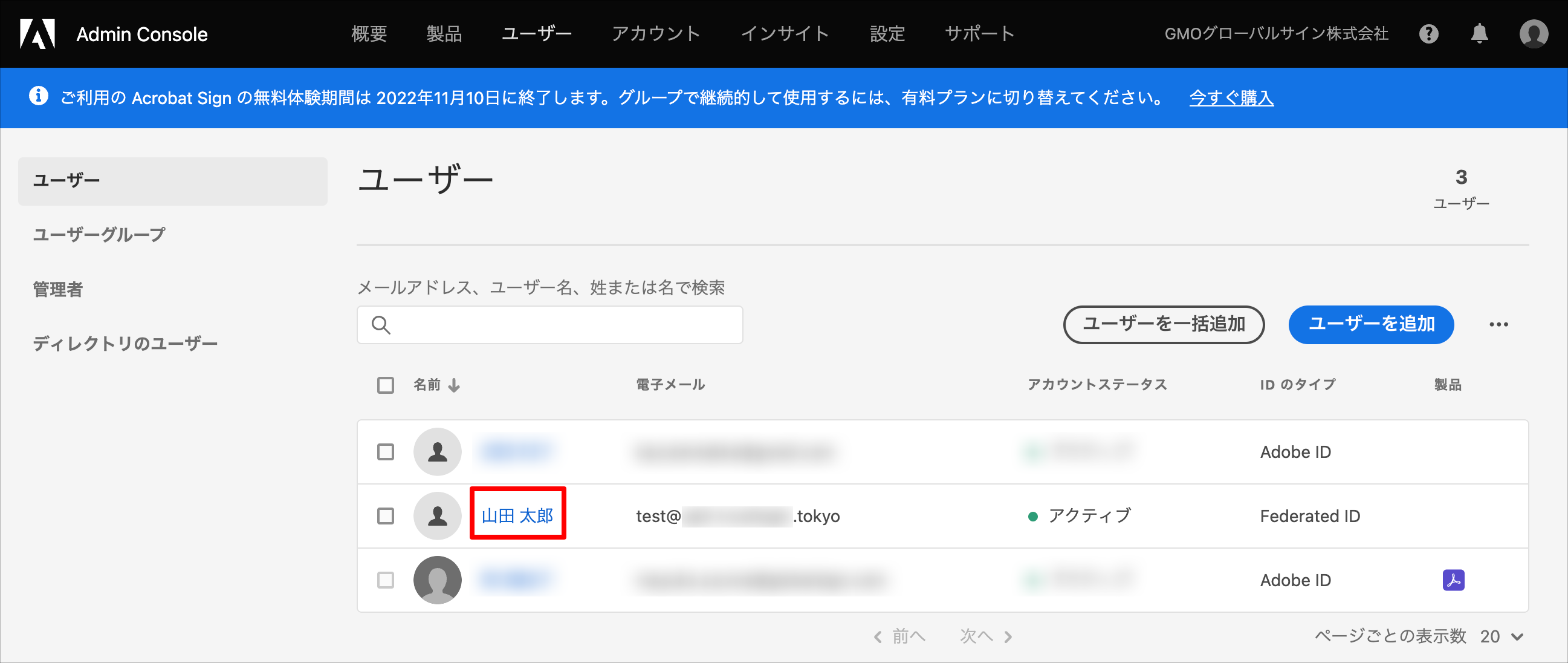Sort by 名前 using the arrow

click(x=454, y=386)
